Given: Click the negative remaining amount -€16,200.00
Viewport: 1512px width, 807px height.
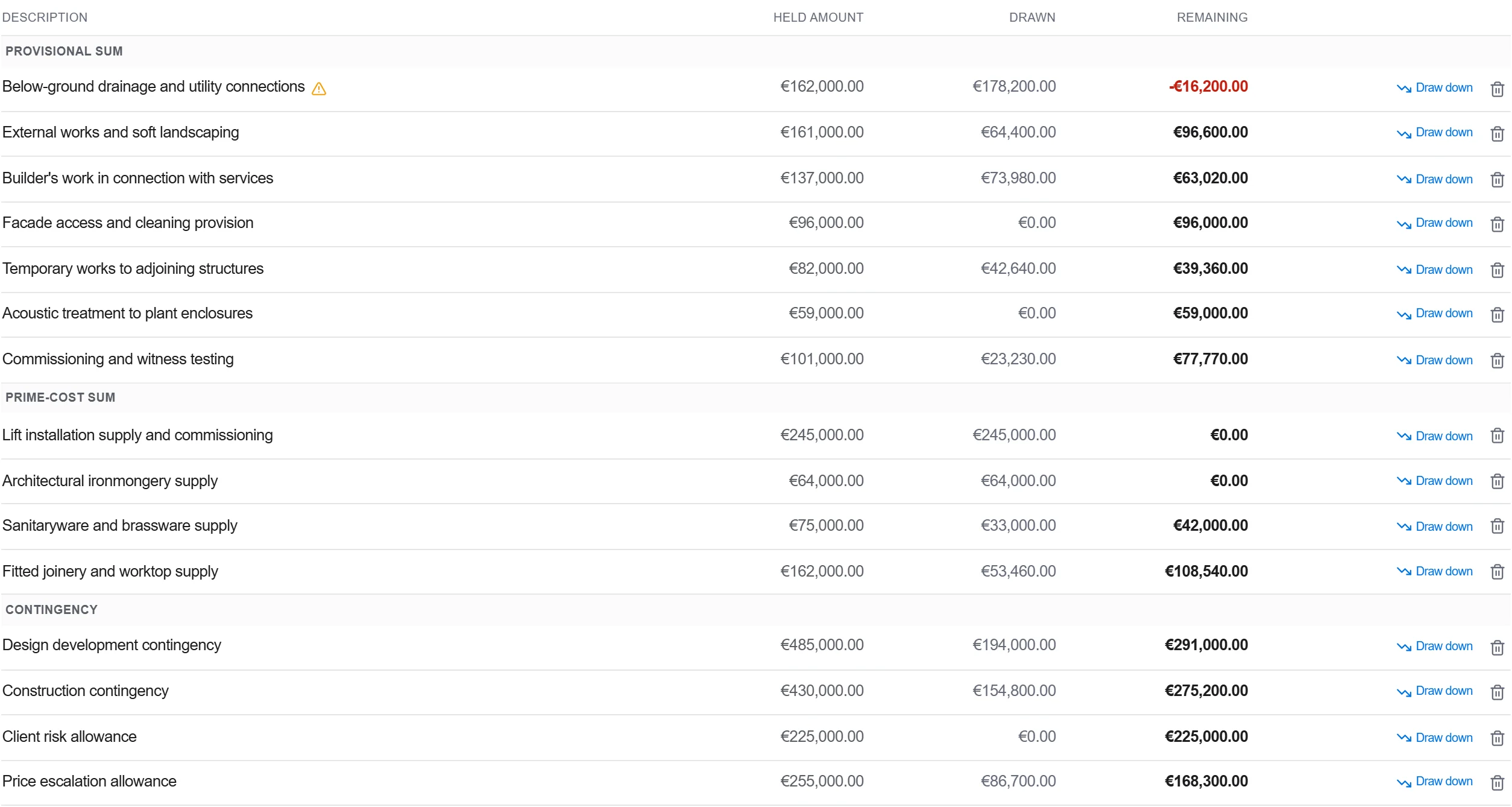Looking at the screenshot, I should click(1208, 86).
